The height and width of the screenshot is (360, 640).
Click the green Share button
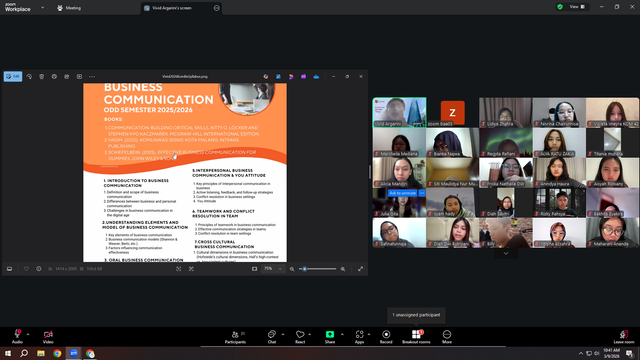click(x=330, y=337)
